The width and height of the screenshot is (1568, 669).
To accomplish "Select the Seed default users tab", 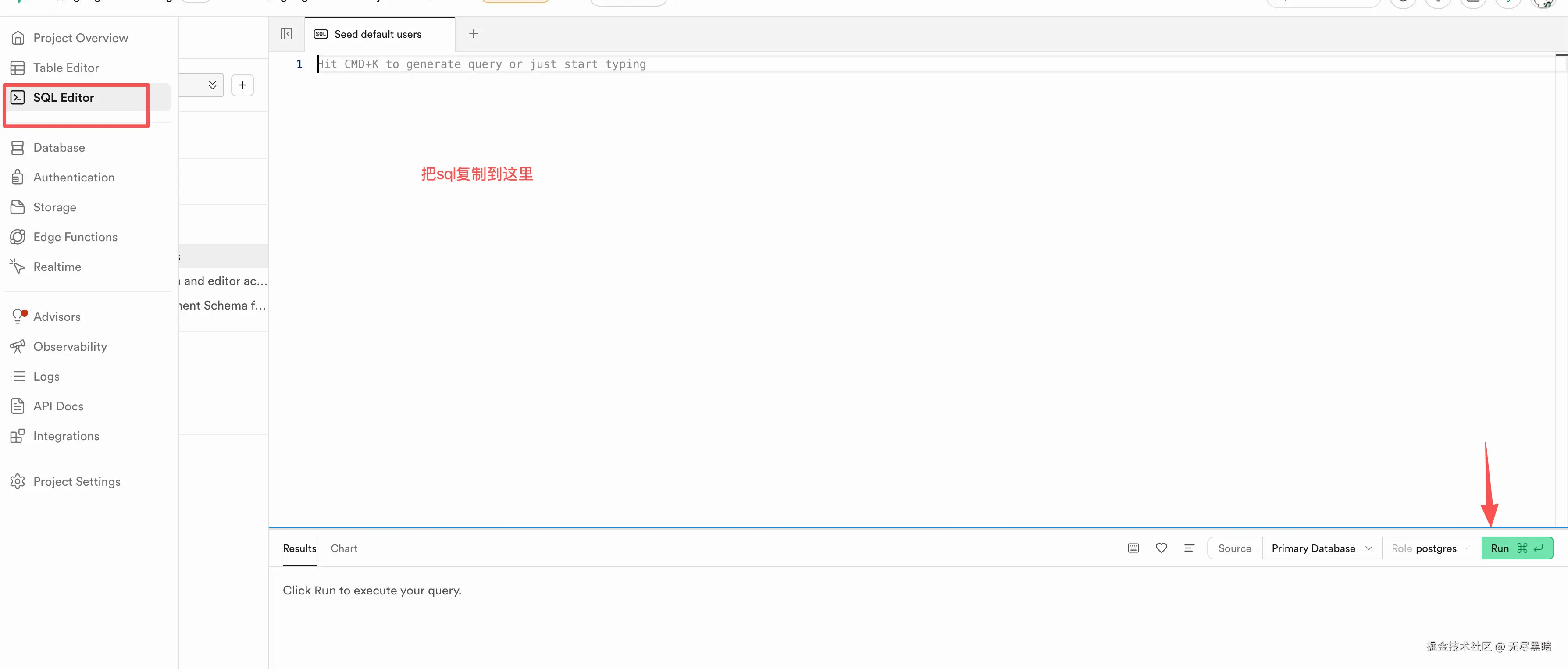I will tap(378, 34).
